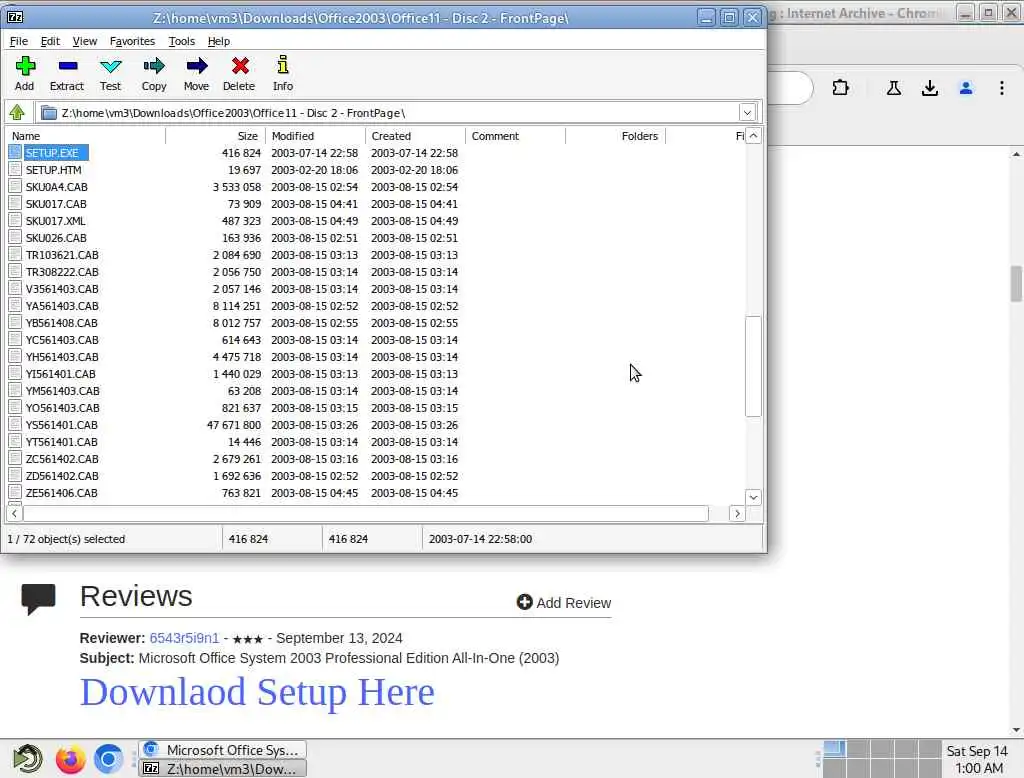
Task: Go up one folder with green arrow
Action: [17, 112]
